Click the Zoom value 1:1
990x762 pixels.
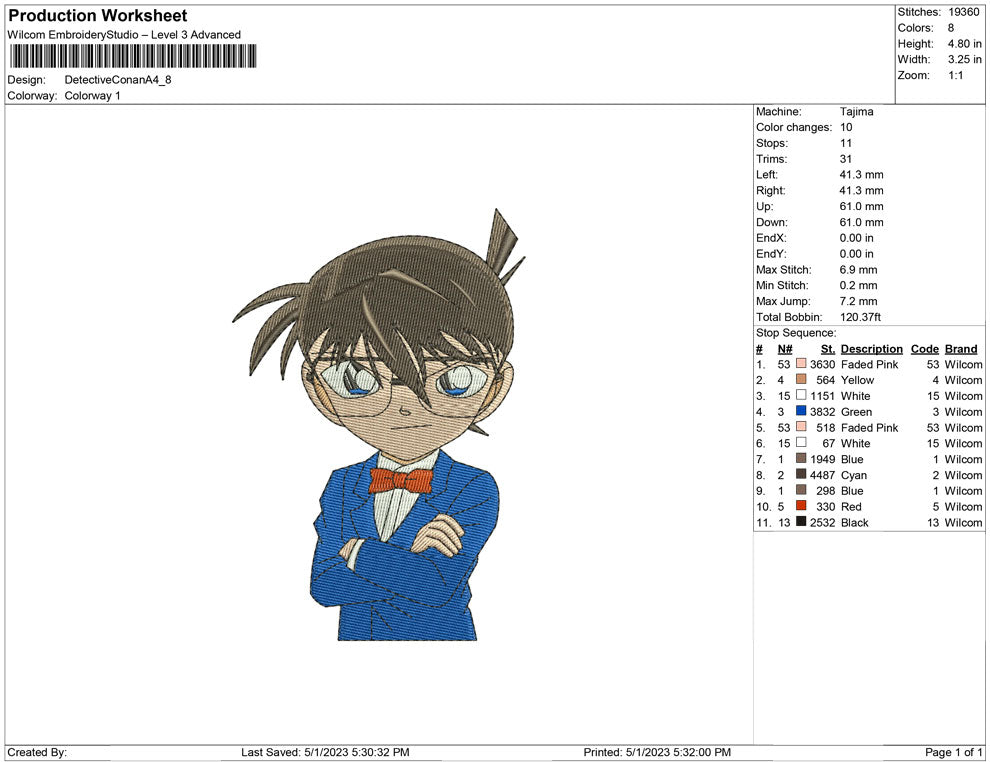[x=955, y=75]
